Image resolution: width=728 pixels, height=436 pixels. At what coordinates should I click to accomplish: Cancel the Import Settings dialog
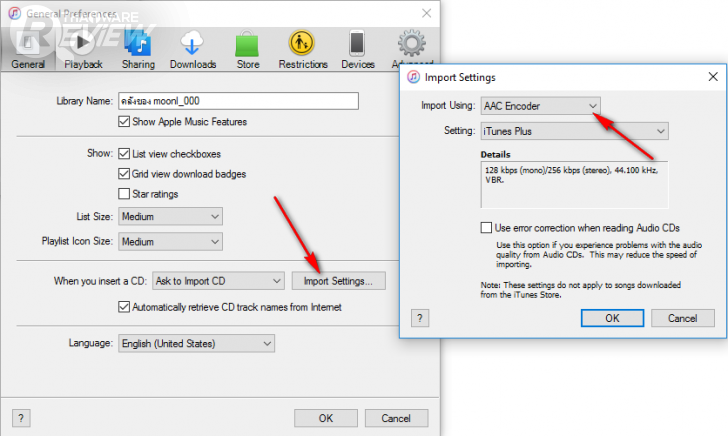point(682,318)
